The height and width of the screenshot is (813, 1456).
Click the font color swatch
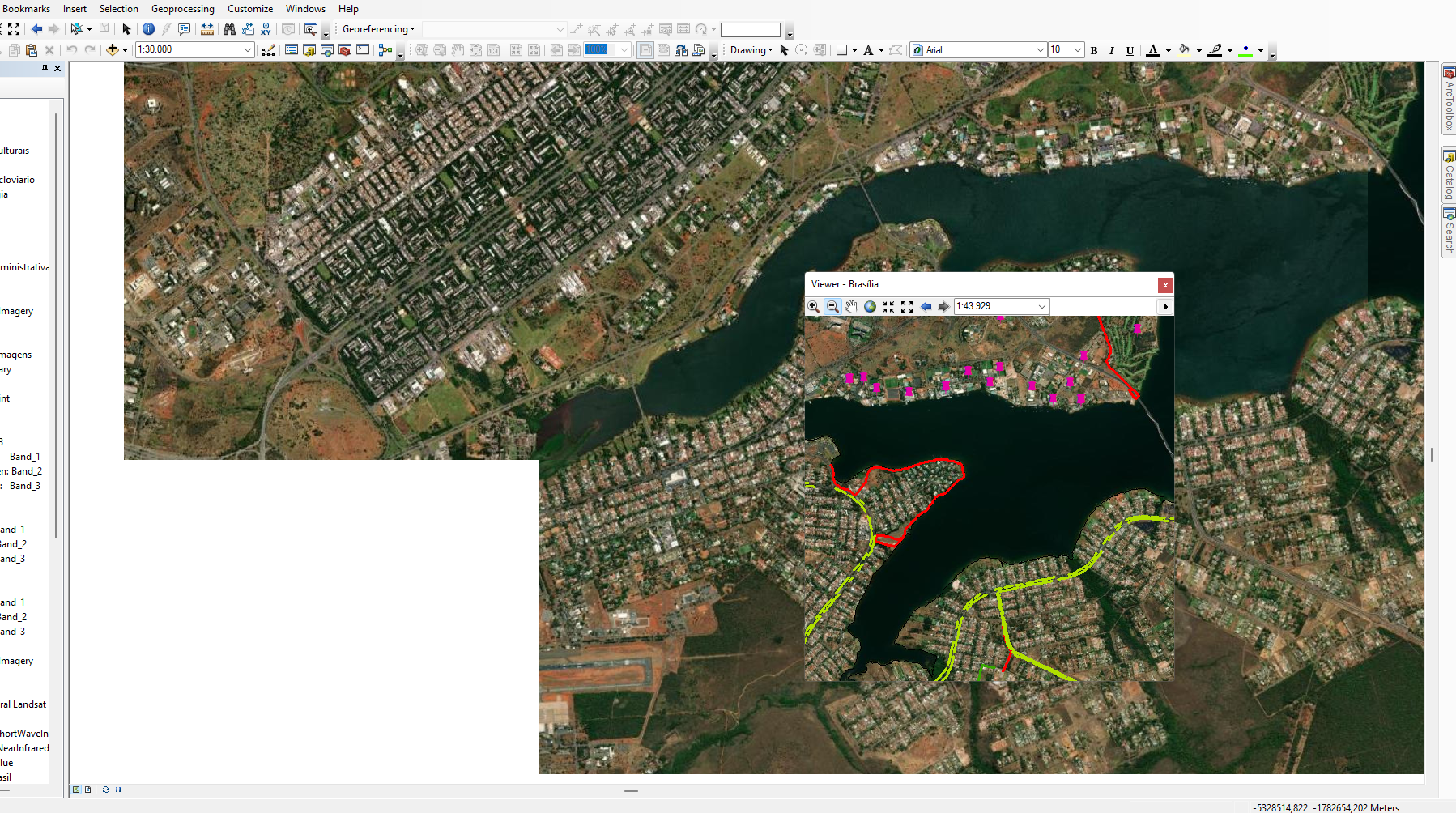click(1153, 50)
